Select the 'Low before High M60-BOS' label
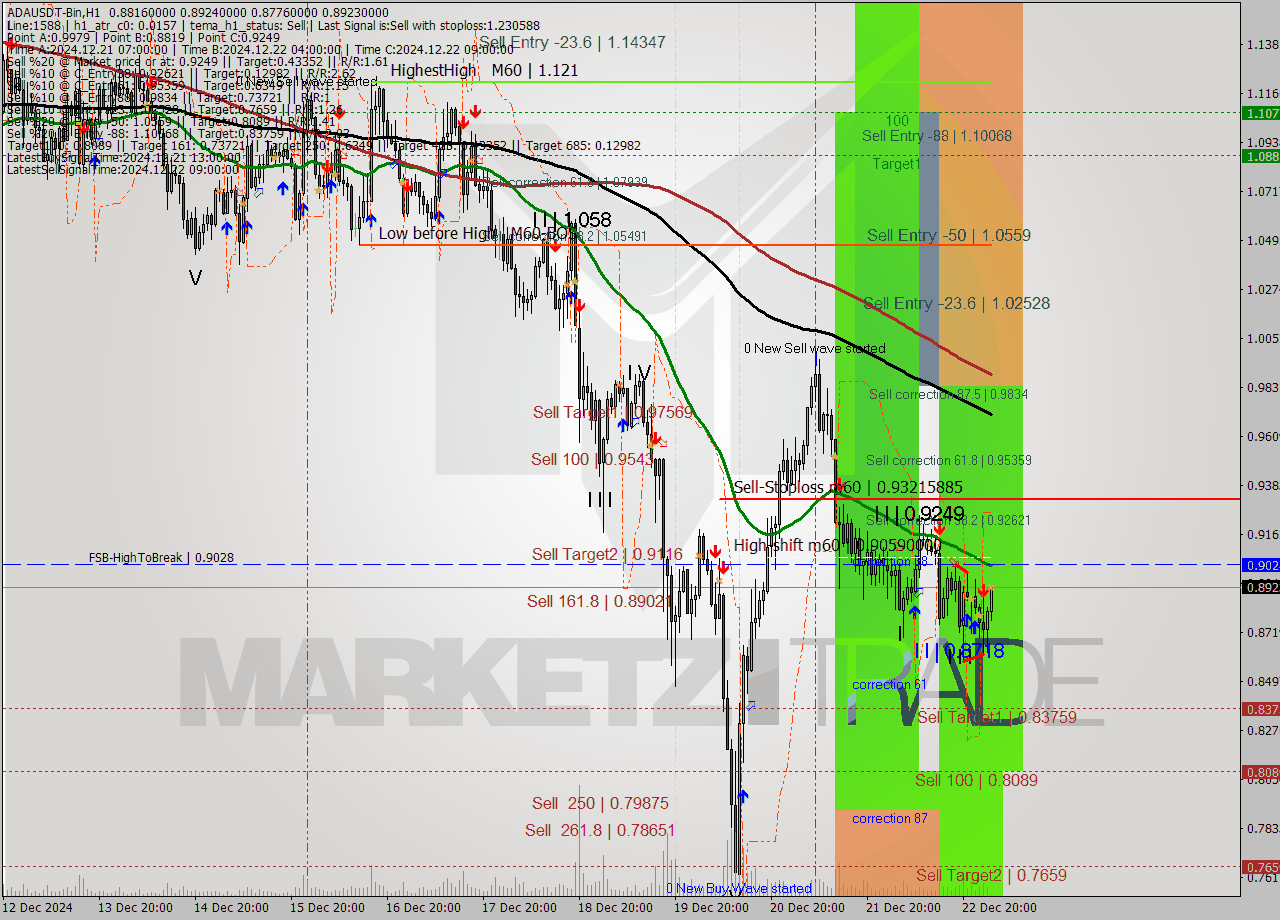The image size is (1280, 920). coord(479,233)
